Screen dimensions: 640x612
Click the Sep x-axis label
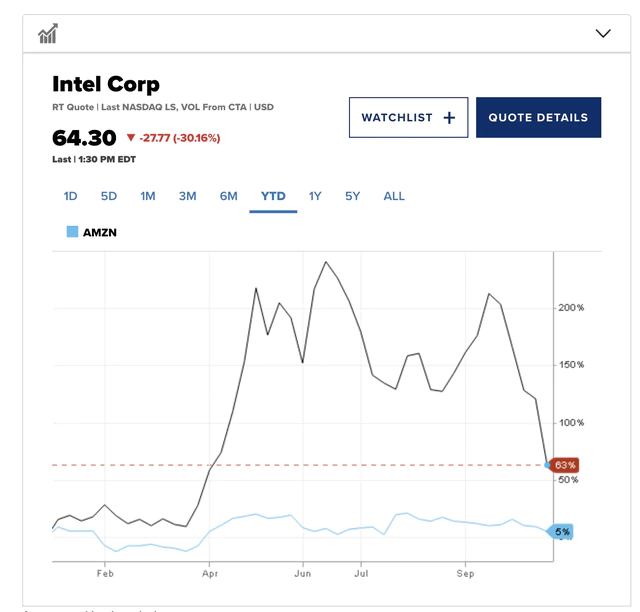[x=465, y=574]
